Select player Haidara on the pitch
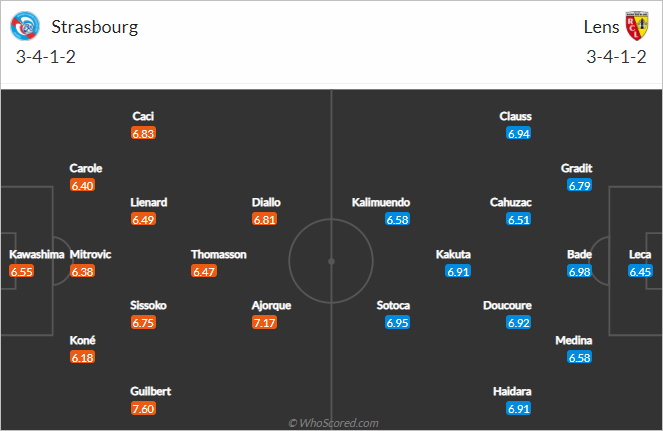Image resolution: width=663 pixels, height=431 pixels. pyautogui.click(x=512, y=391)
